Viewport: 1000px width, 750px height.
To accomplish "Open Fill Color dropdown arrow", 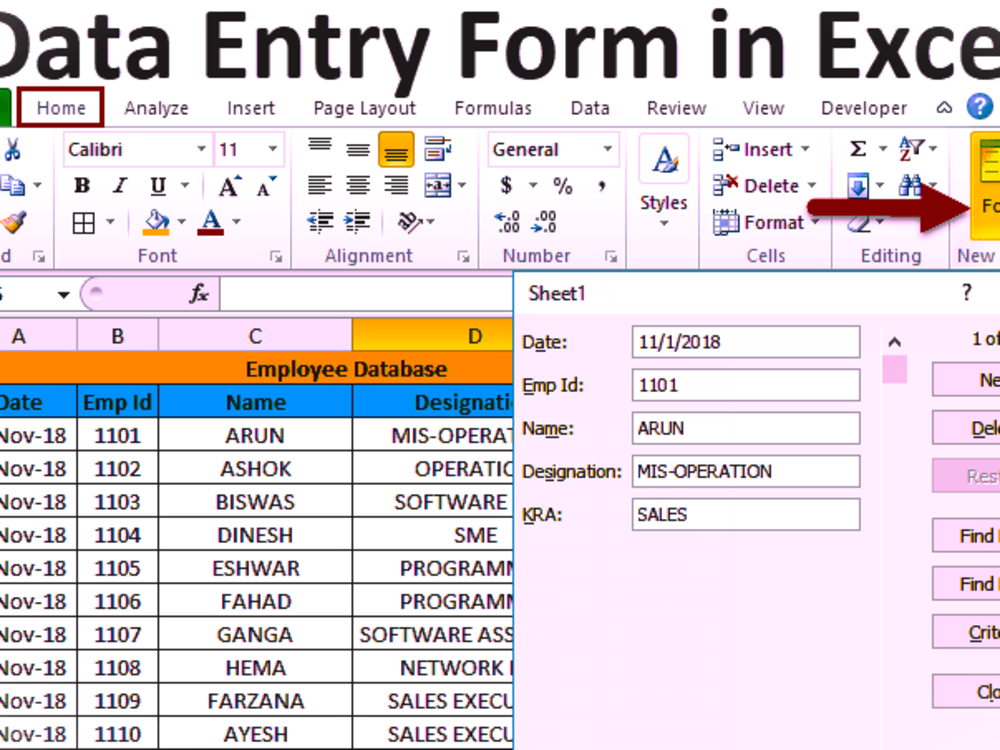I will coord(182,222).
